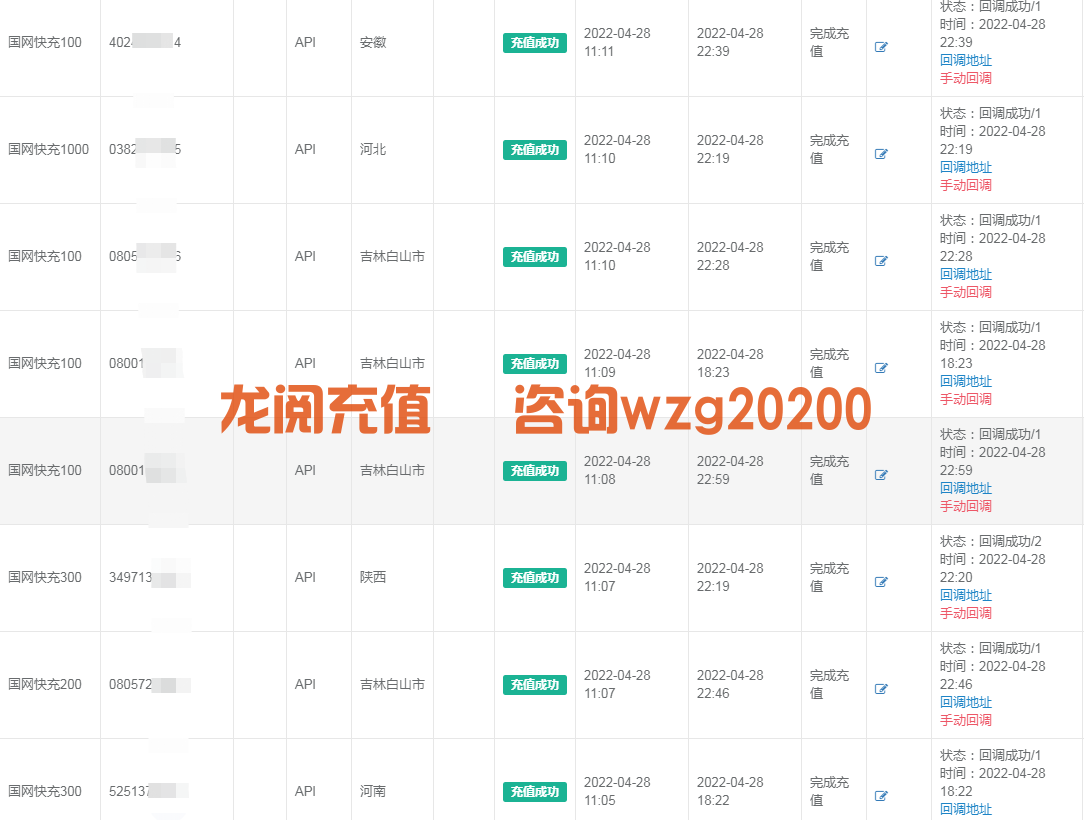Open 回调地址 link under callback time 22:46

(966, 702)
